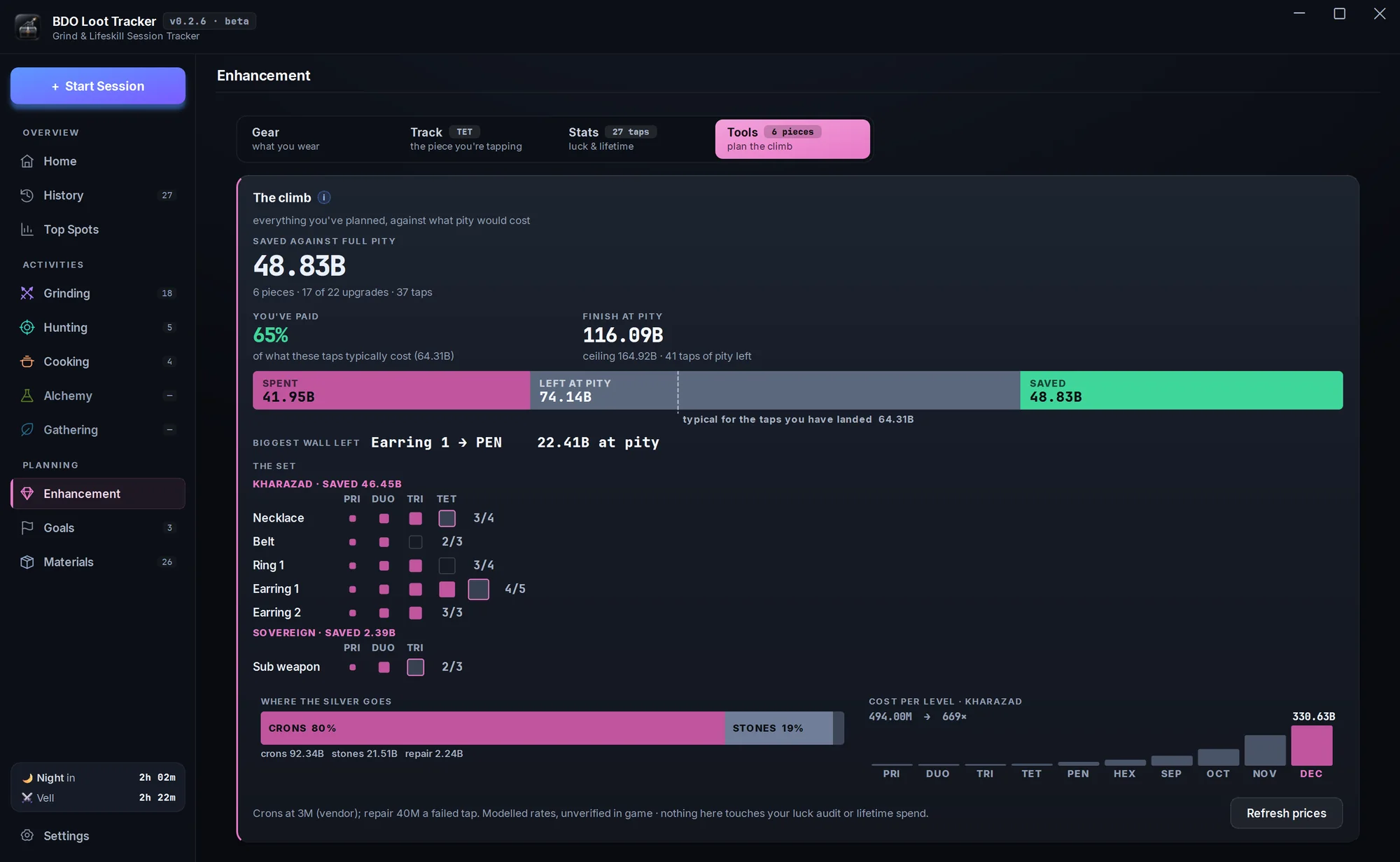Toggle the Ring 1 TET level box
Viewport: 1400px width, 862px height.
(447, 565)
